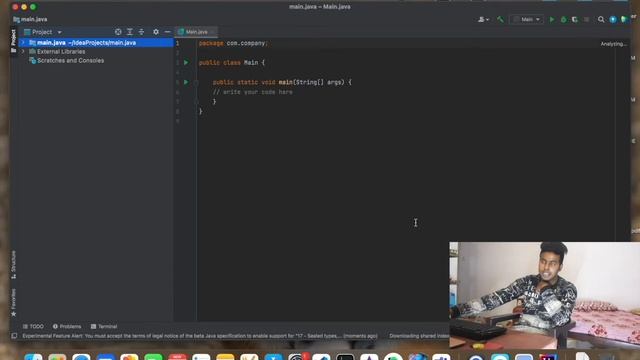Open the Problems tool window tab
The height and width of the screenshot is (360, 640).
(67, 327)
